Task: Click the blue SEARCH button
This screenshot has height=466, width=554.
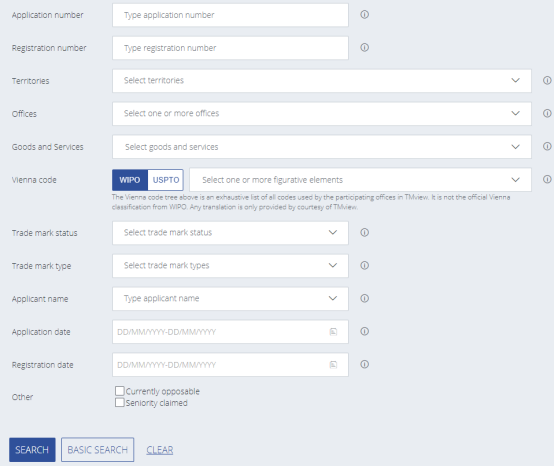Action: click(x=32, y=450)
